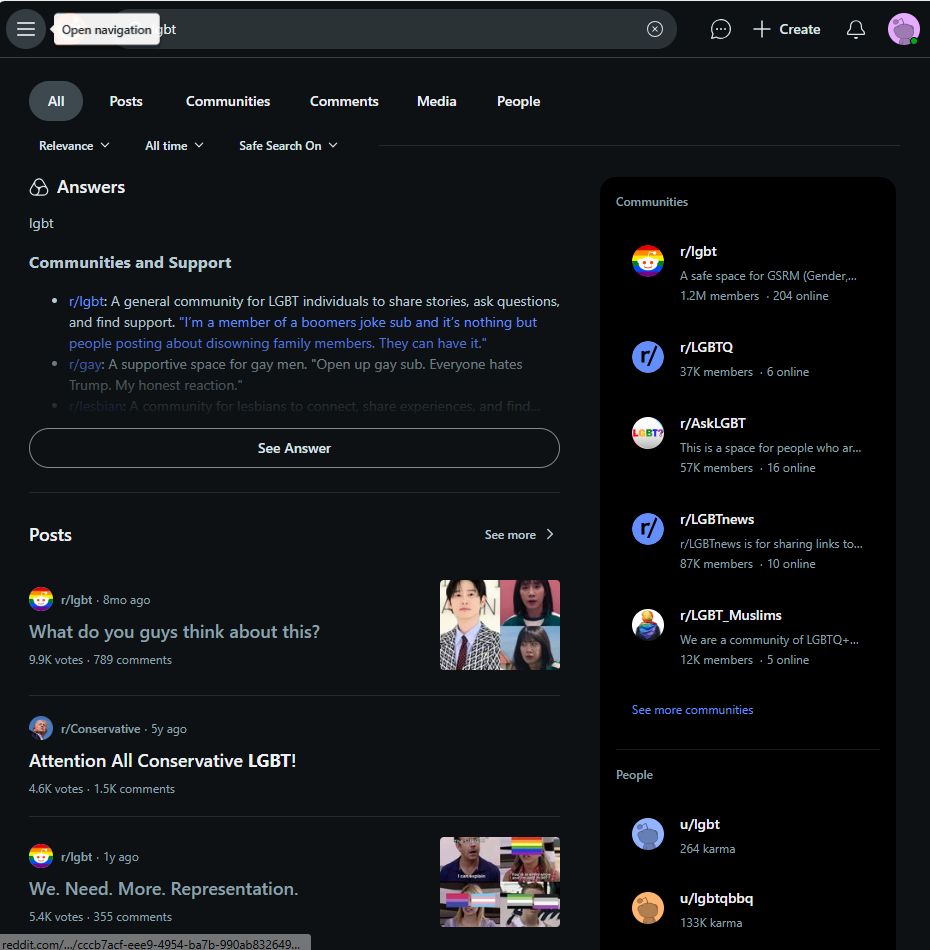Click the u/lgbt user avatar

[648, 834]
